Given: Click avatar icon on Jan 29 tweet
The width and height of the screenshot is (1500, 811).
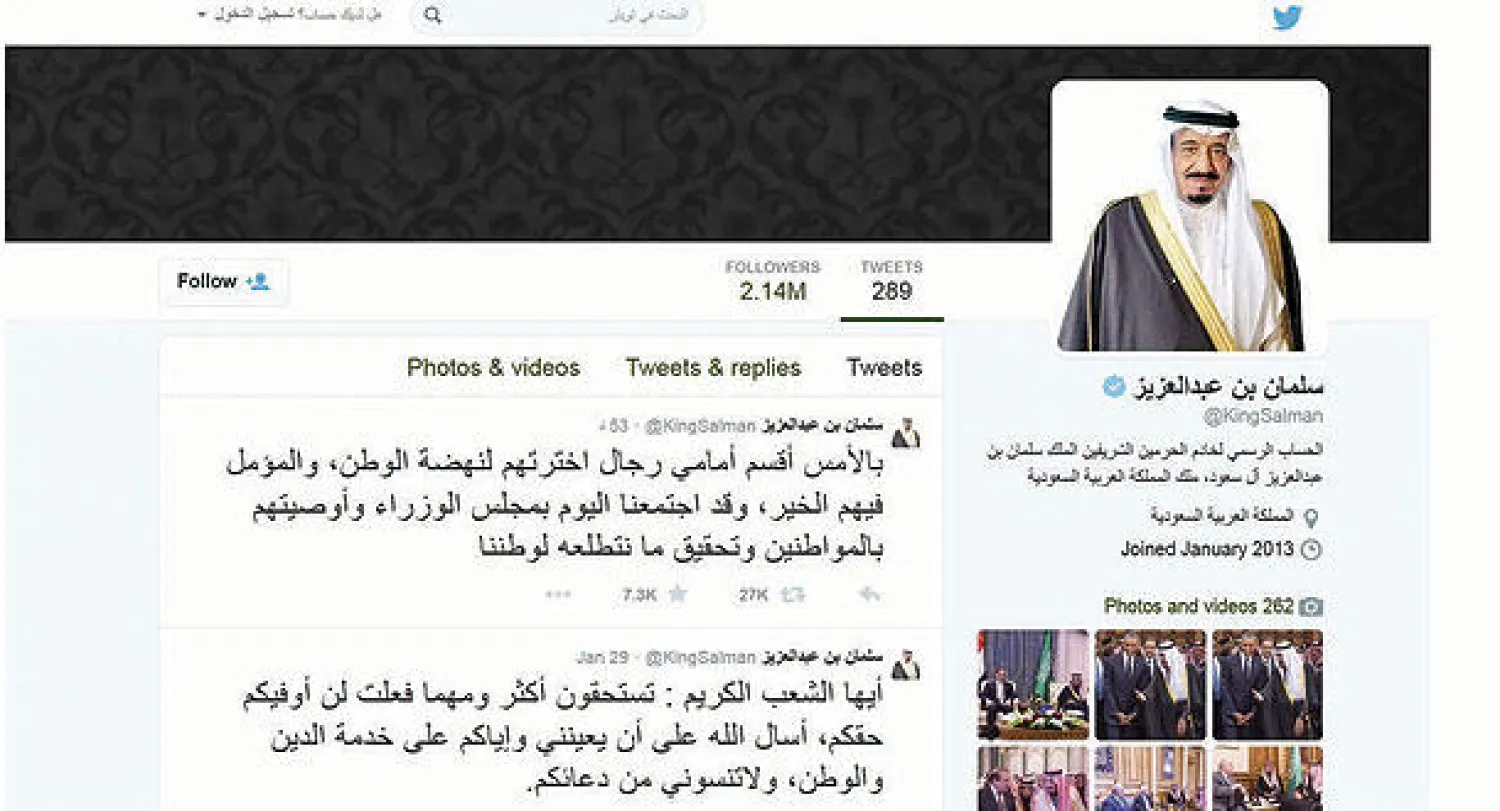Looking at the screenshot, I should (x=905, y=666).
